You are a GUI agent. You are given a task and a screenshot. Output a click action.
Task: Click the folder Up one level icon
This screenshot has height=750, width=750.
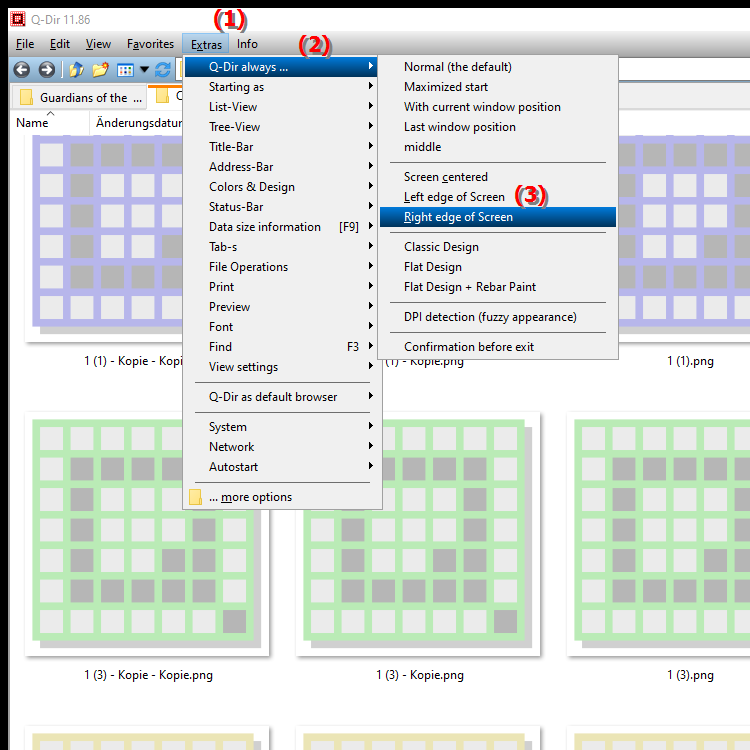(76, 70)
